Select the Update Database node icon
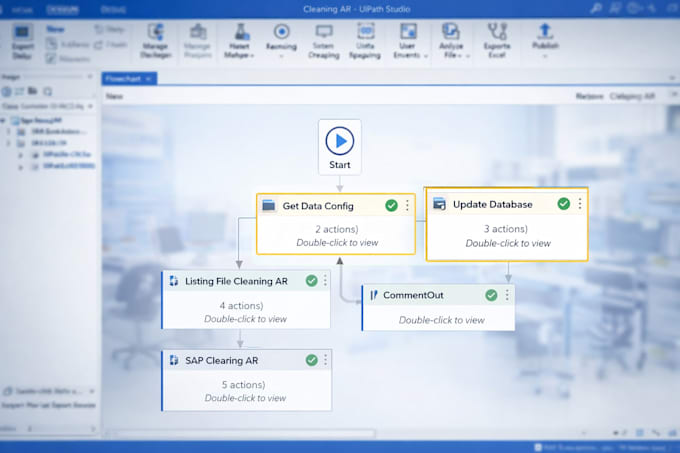Screen dimensions: 680x453 (439, 204)
